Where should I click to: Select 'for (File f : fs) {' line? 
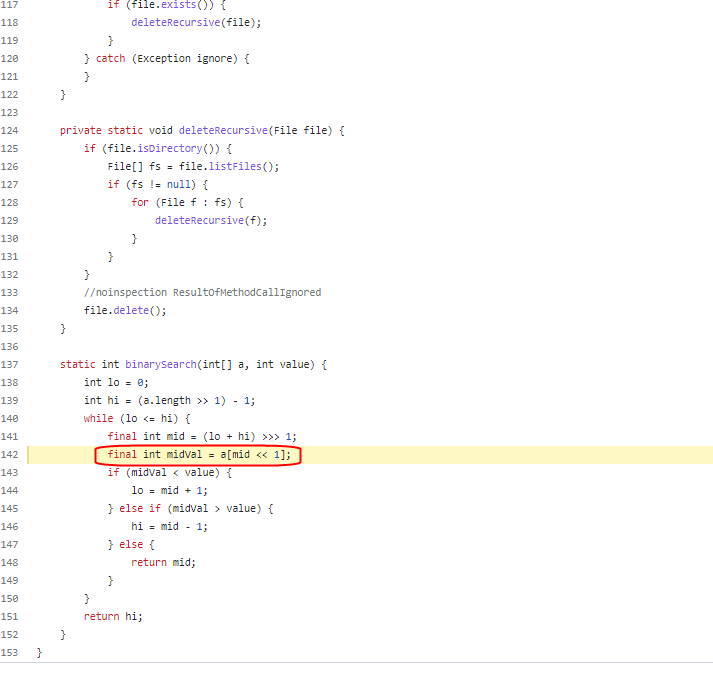(x=187, y=203)
